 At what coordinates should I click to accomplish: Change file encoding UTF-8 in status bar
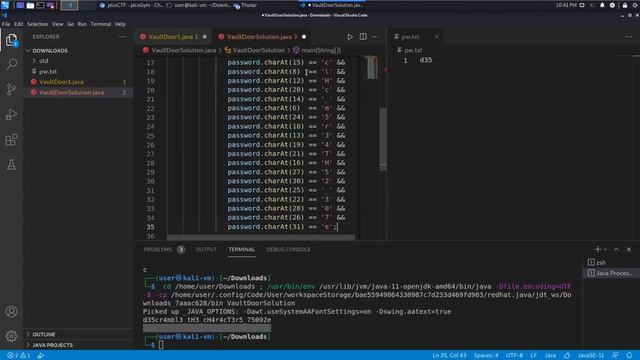[514, 356]
